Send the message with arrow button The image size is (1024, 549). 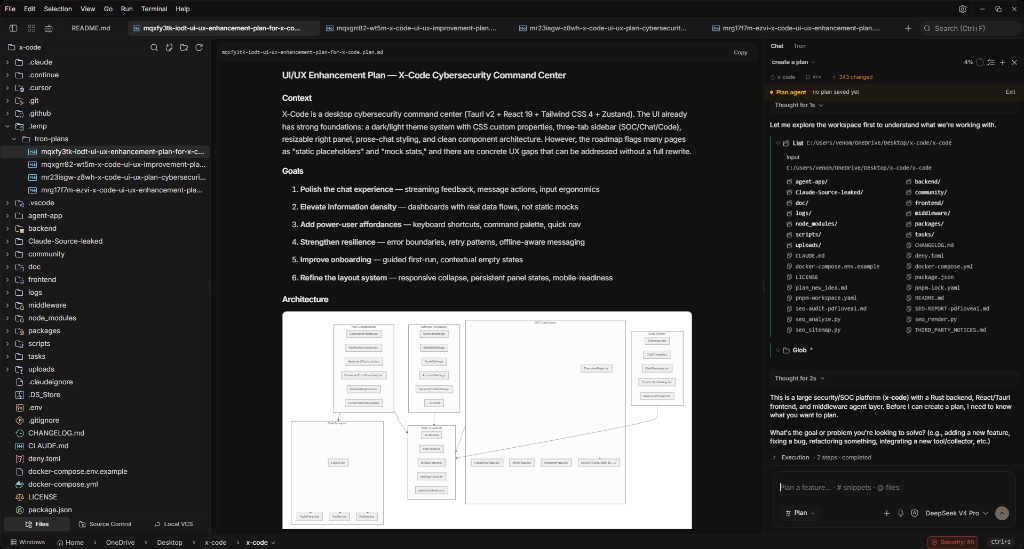[1002, 513]
